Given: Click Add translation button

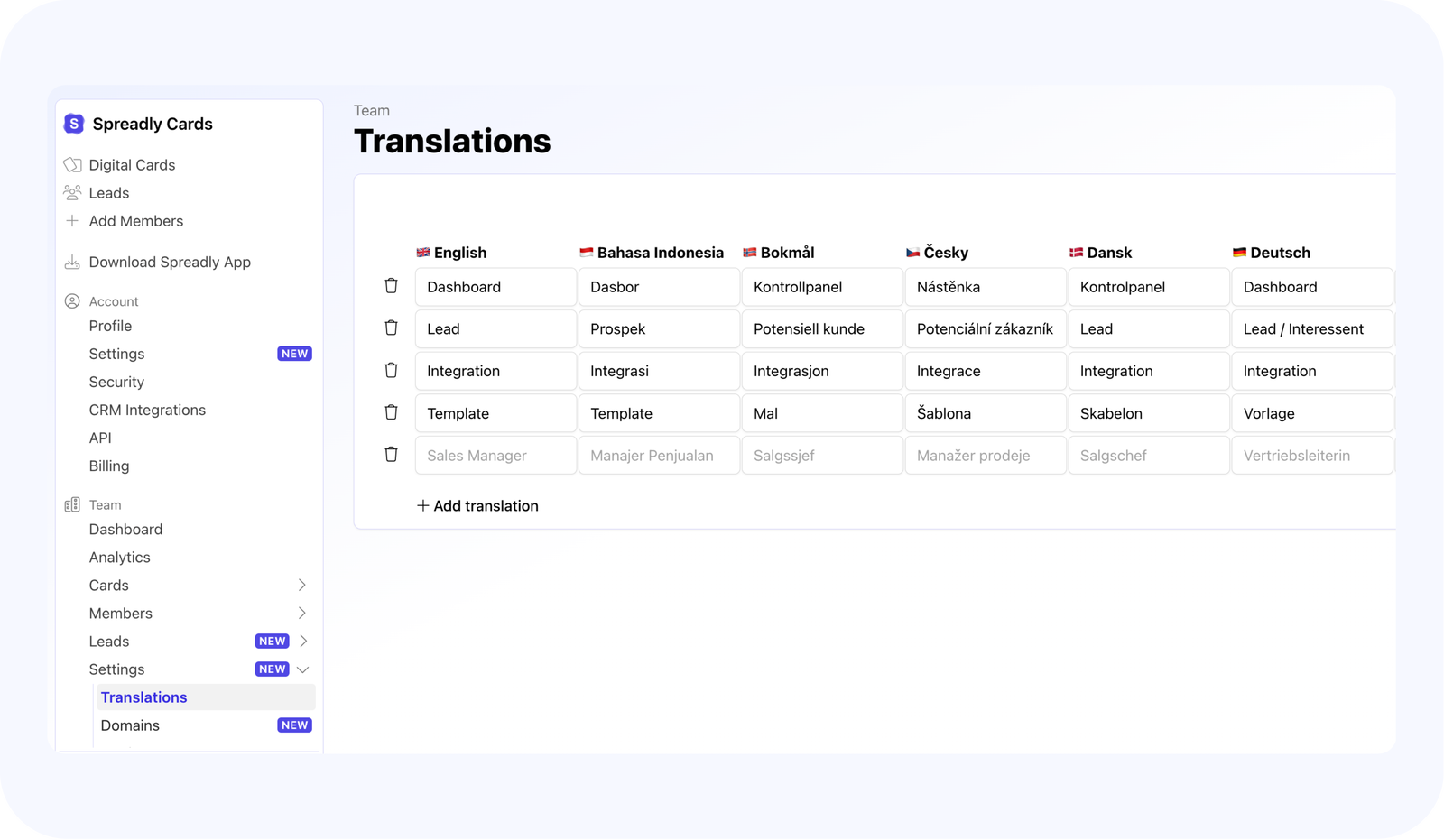Looking at the screenshot, I should coord(477,506).
